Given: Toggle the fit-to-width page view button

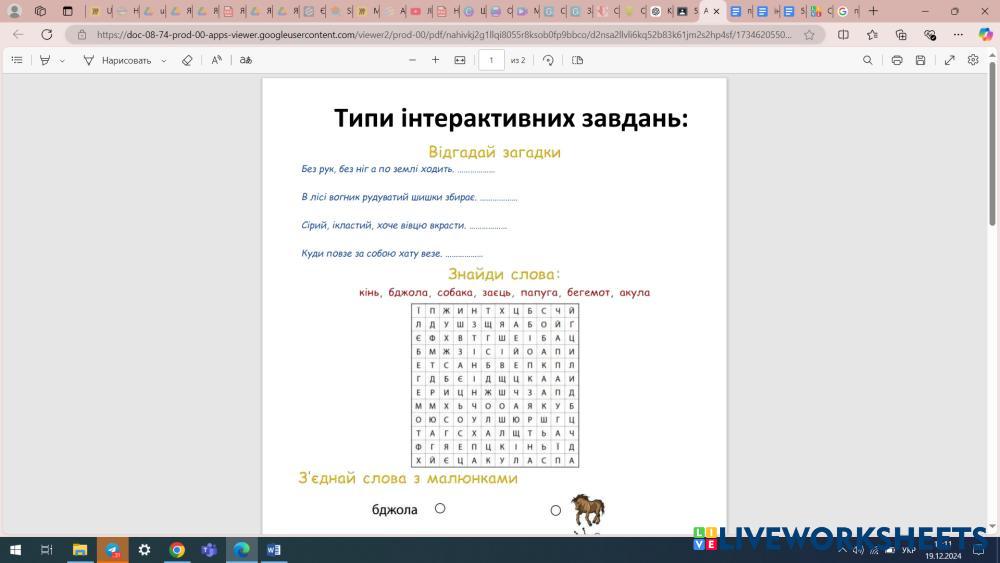Looking at the screenshot, I should 460,60.
